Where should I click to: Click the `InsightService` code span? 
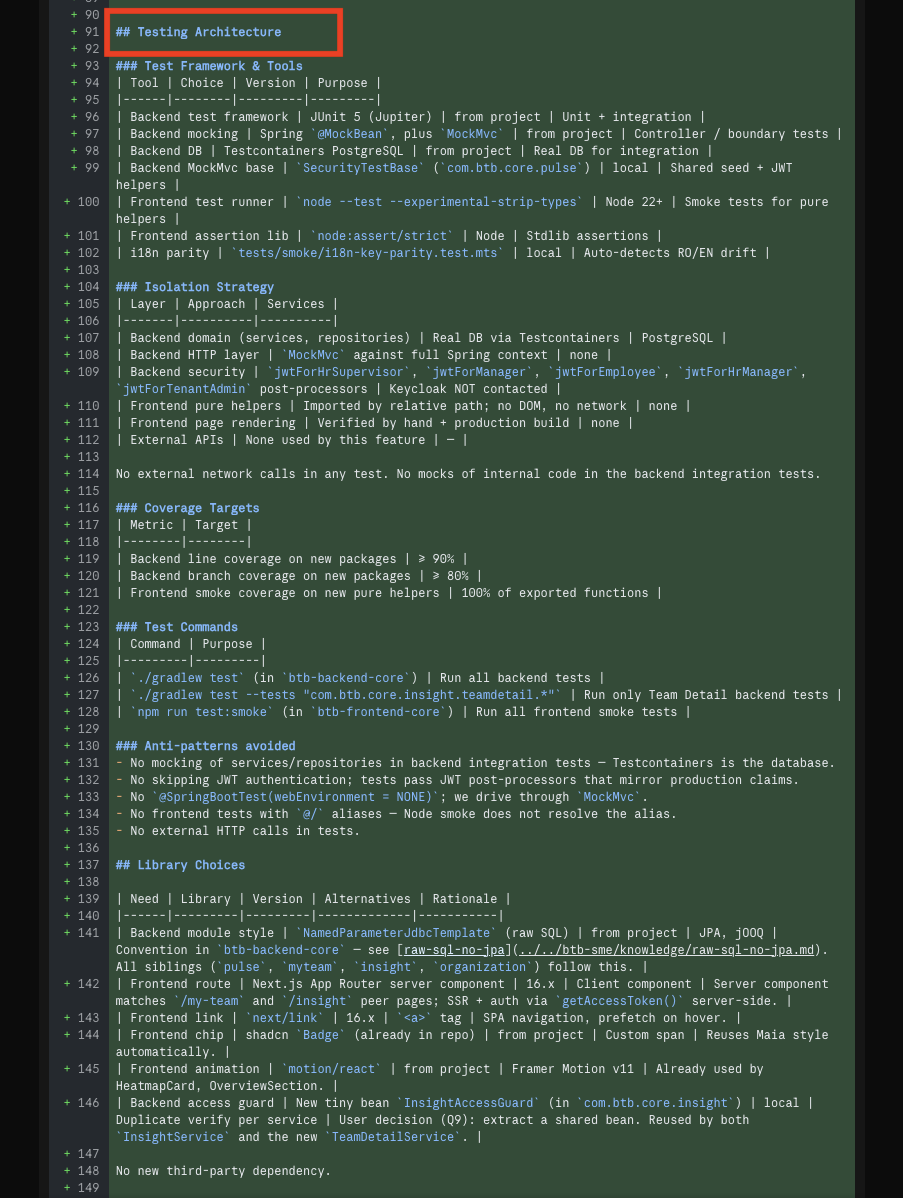click(x=173, y=1137)
